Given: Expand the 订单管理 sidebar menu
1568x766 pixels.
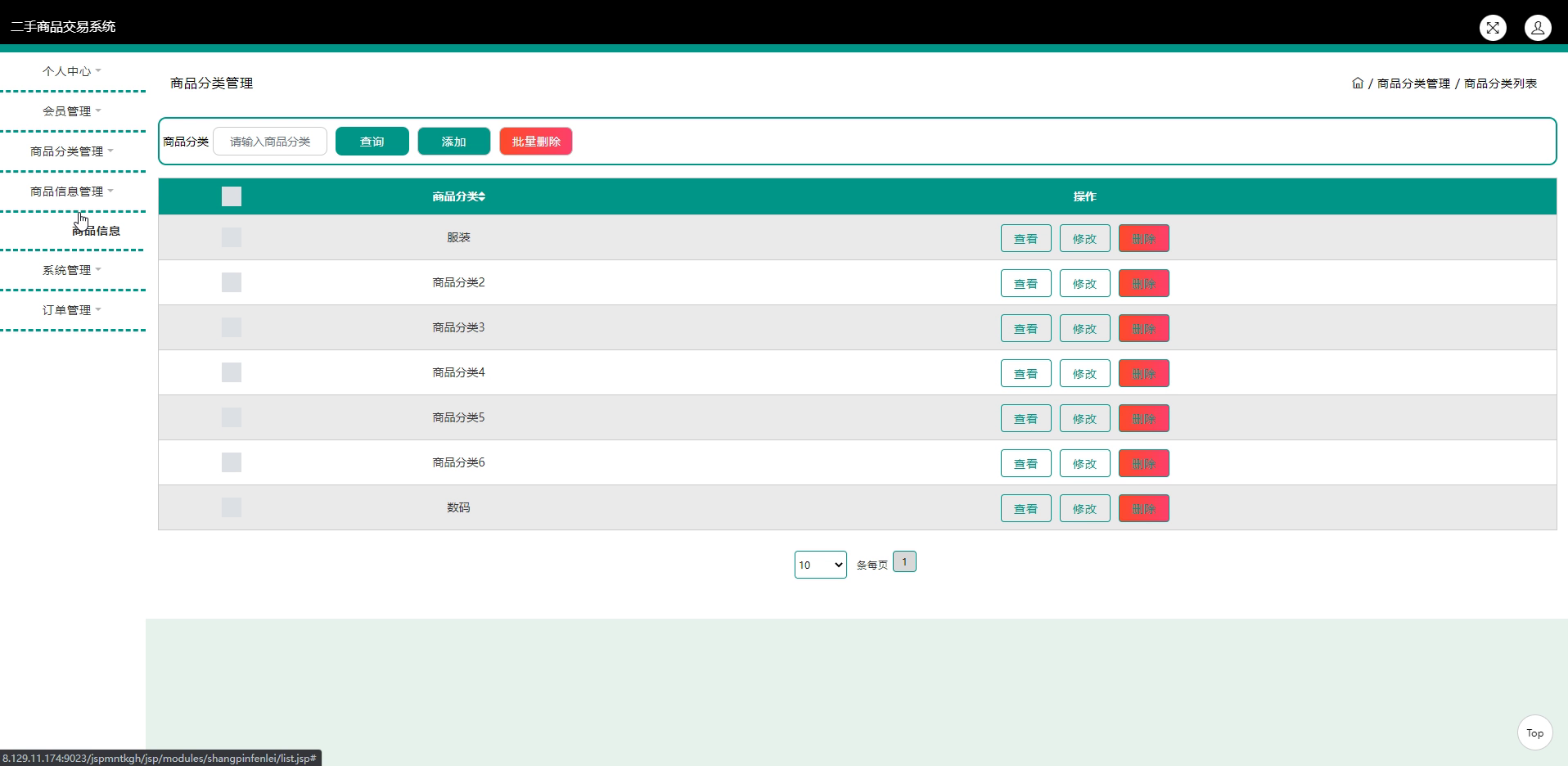Looking at the screenshot, I should point(72,310).
